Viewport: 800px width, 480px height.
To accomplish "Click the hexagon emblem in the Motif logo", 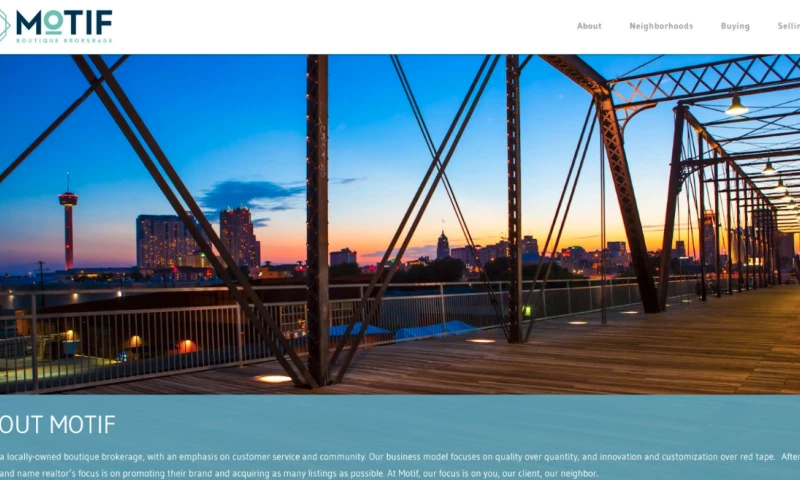I will tap(4, 26).
